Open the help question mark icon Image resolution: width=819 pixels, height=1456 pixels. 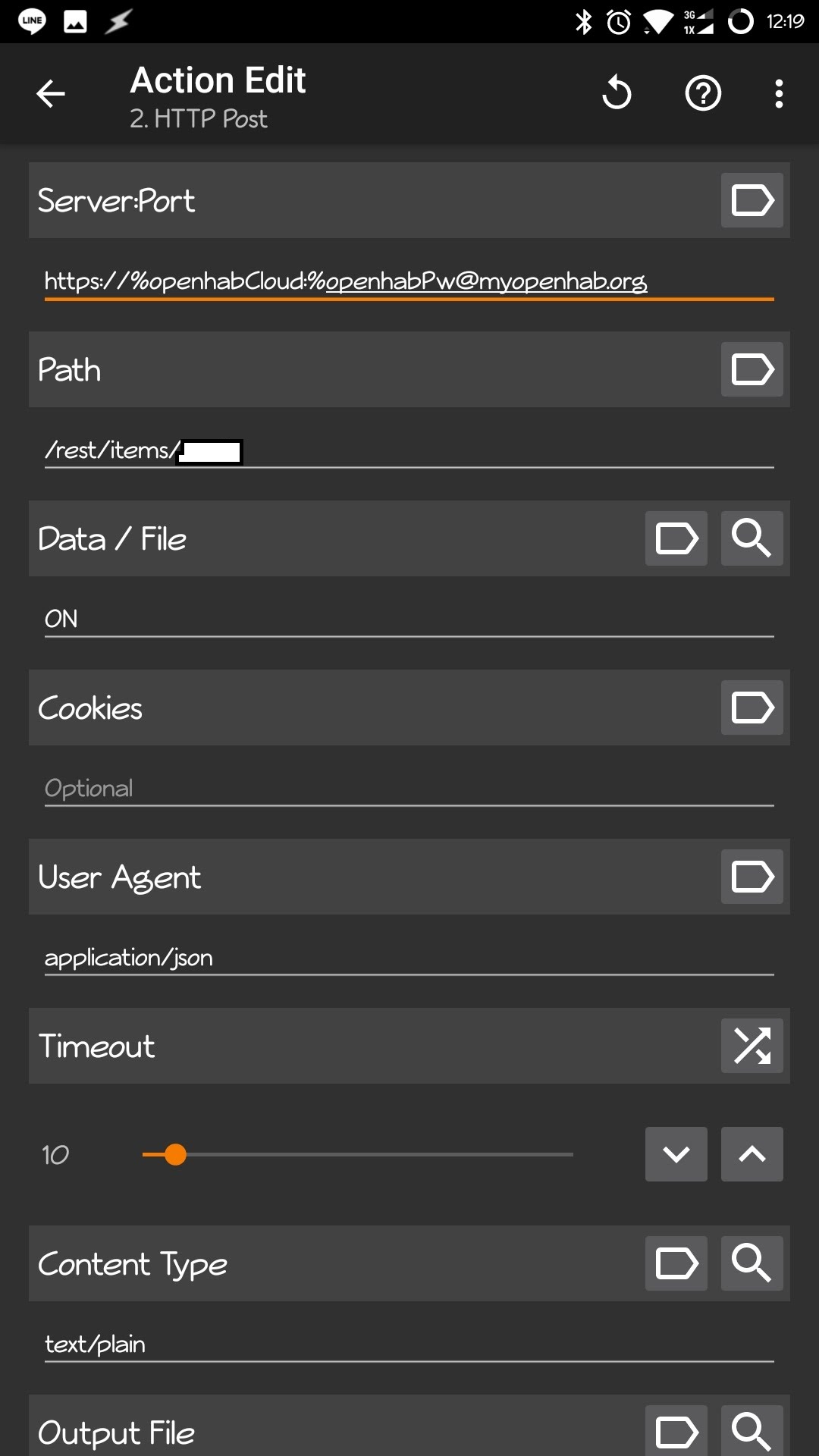click(703, 93)
